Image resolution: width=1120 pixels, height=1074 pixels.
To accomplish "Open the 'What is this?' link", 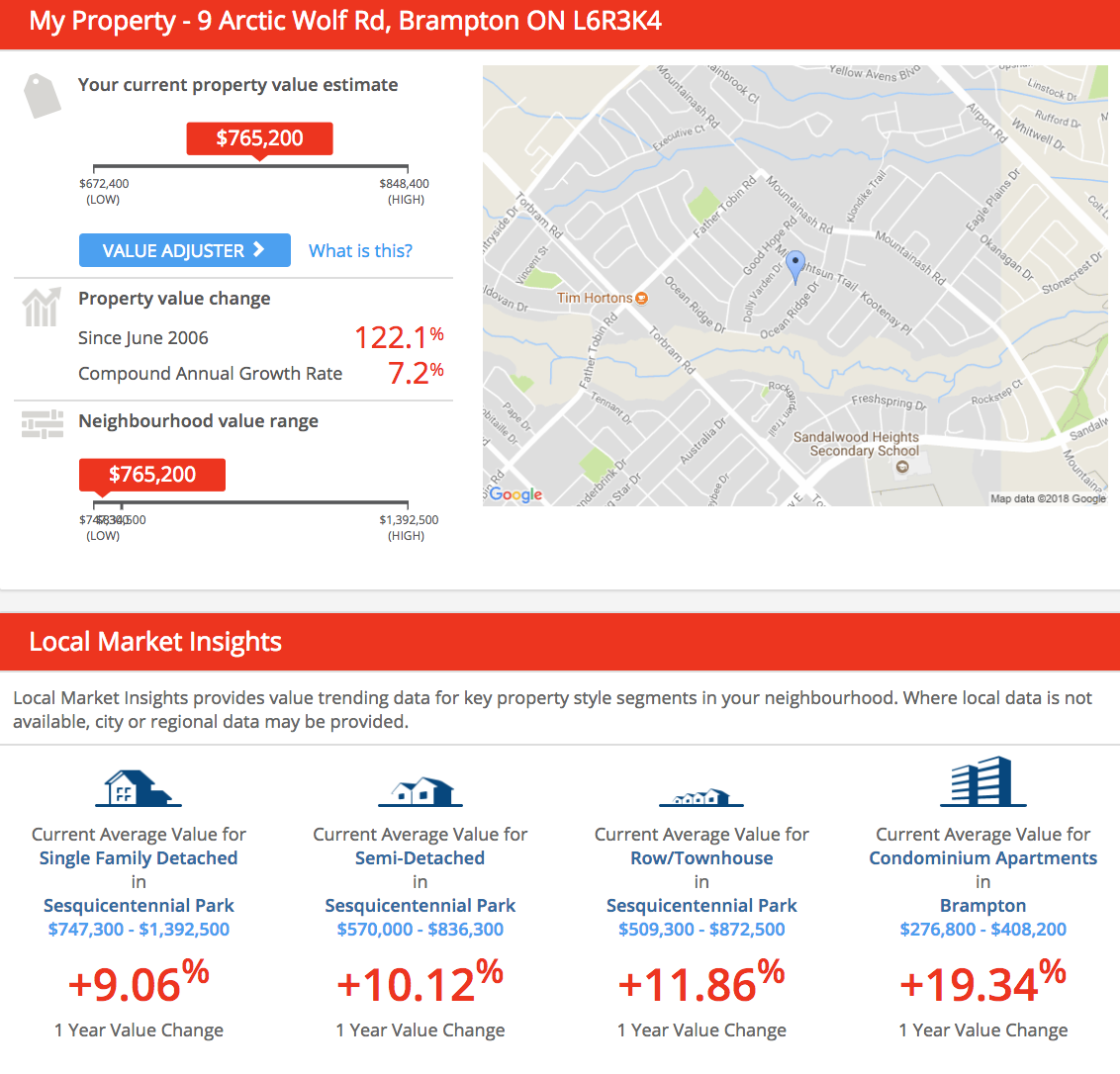I will tap(360, 250).
